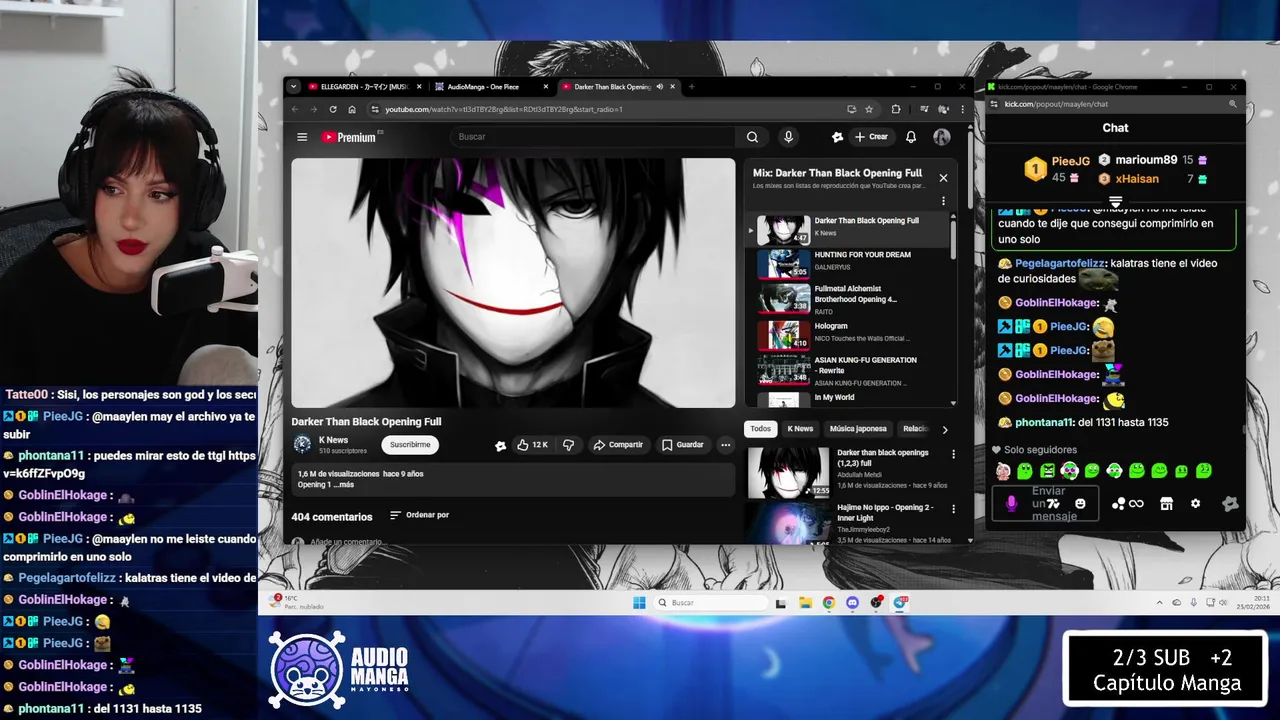This screenshot has width=1280, height=720.
Task: Open Darker than black openings thumbnail
Action: click(x=789, y=472)
